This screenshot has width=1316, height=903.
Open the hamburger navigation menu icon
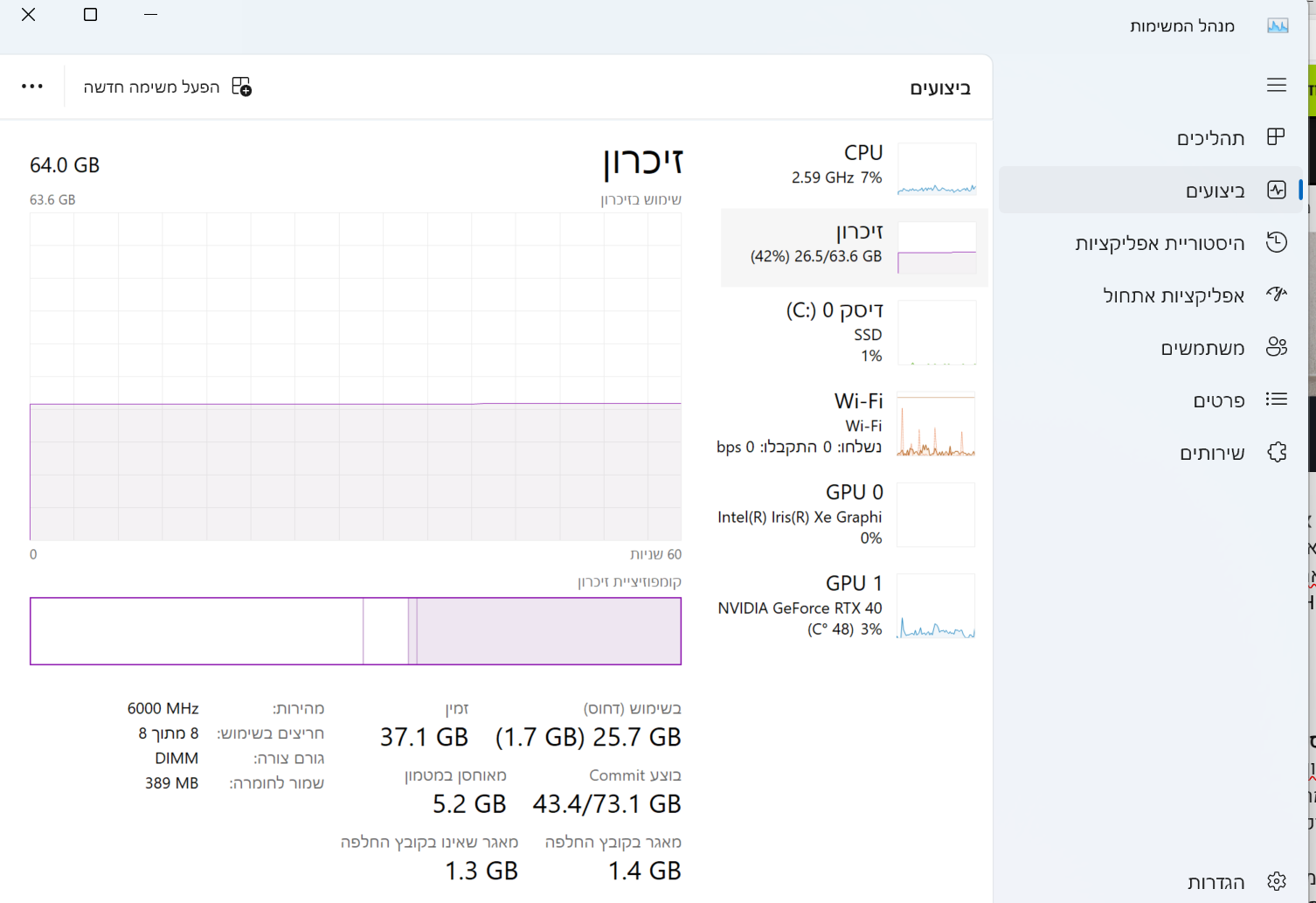(x=1277, y=85)
